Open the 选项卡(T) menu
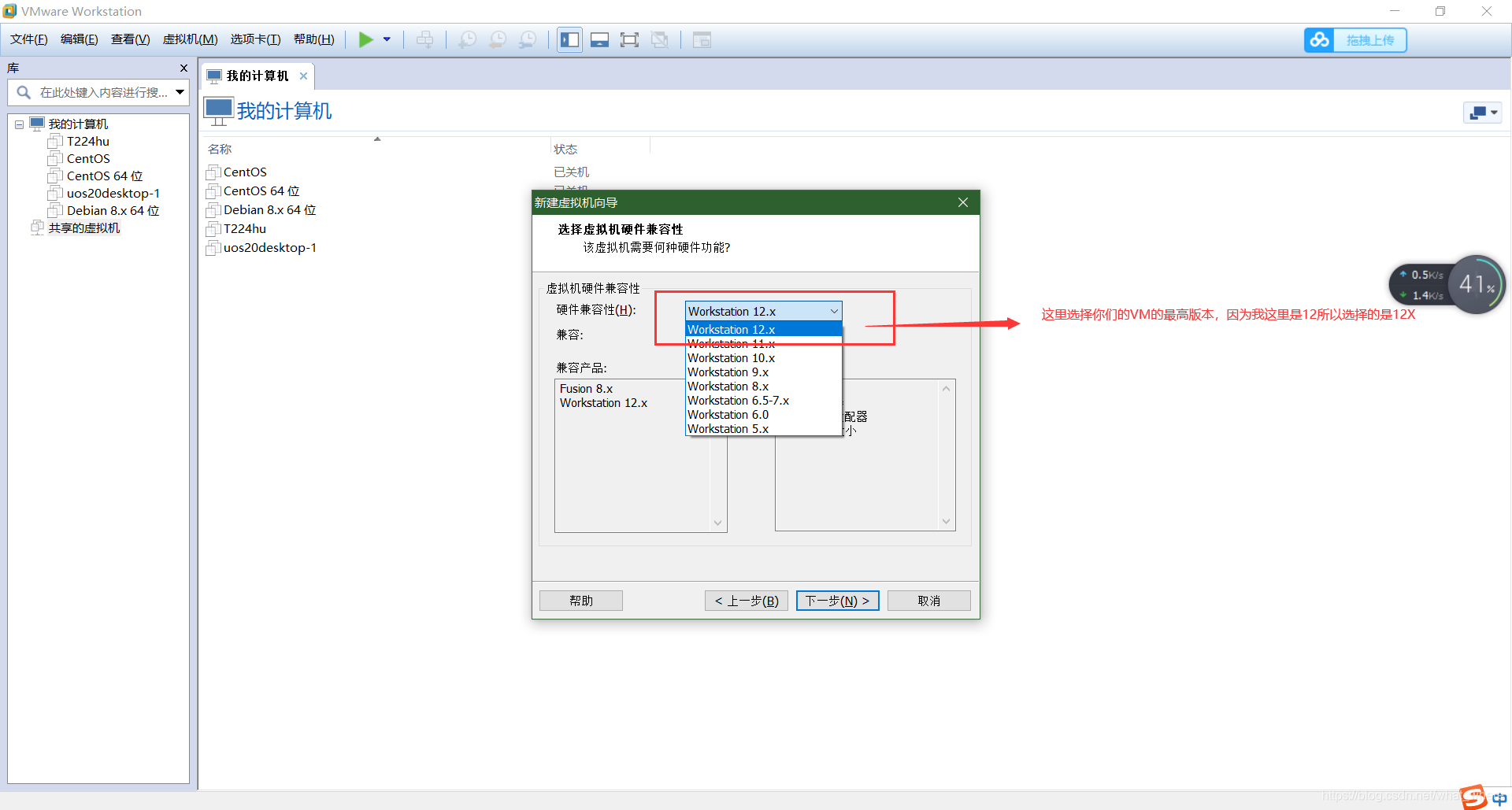1512x810 pixels. 256,39
